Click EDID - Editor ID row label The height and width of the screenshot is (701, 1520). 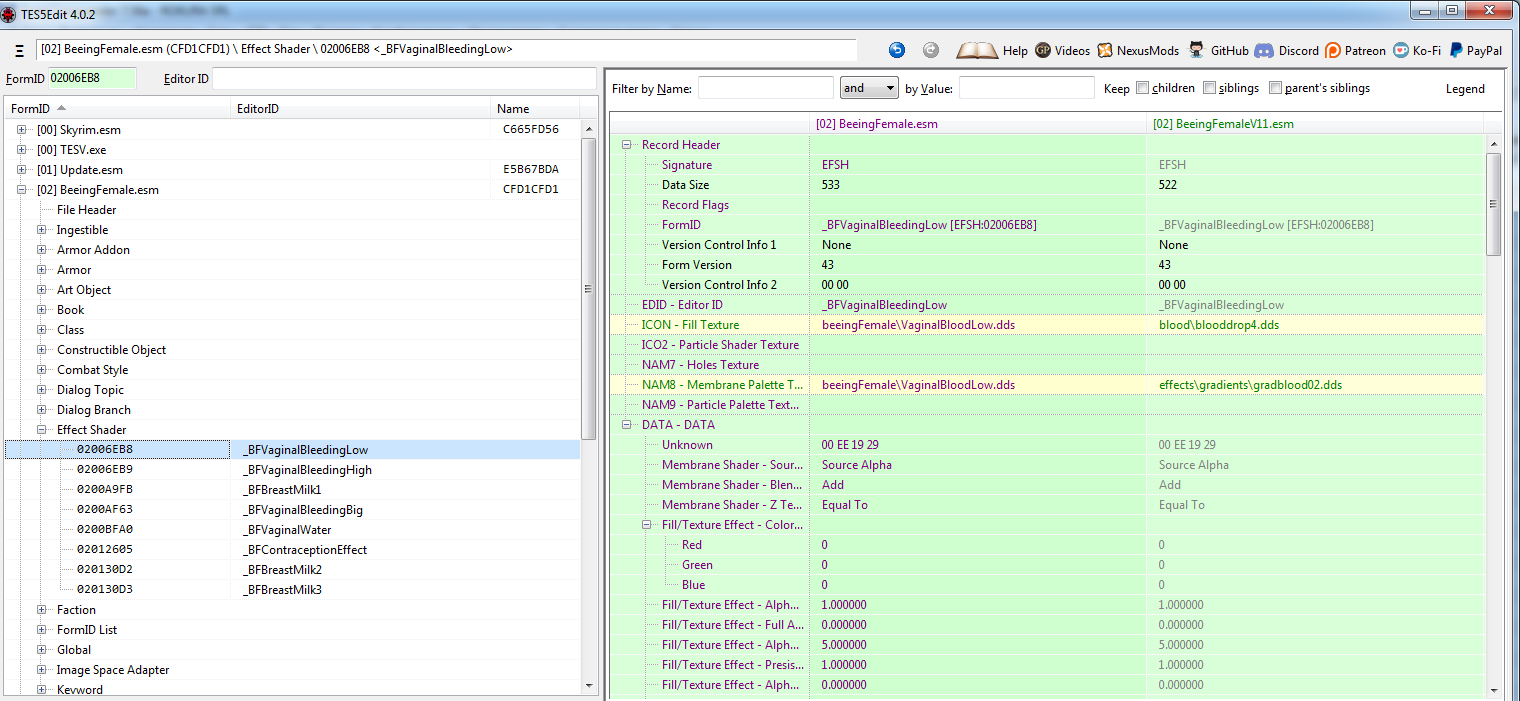click(682, 305)
